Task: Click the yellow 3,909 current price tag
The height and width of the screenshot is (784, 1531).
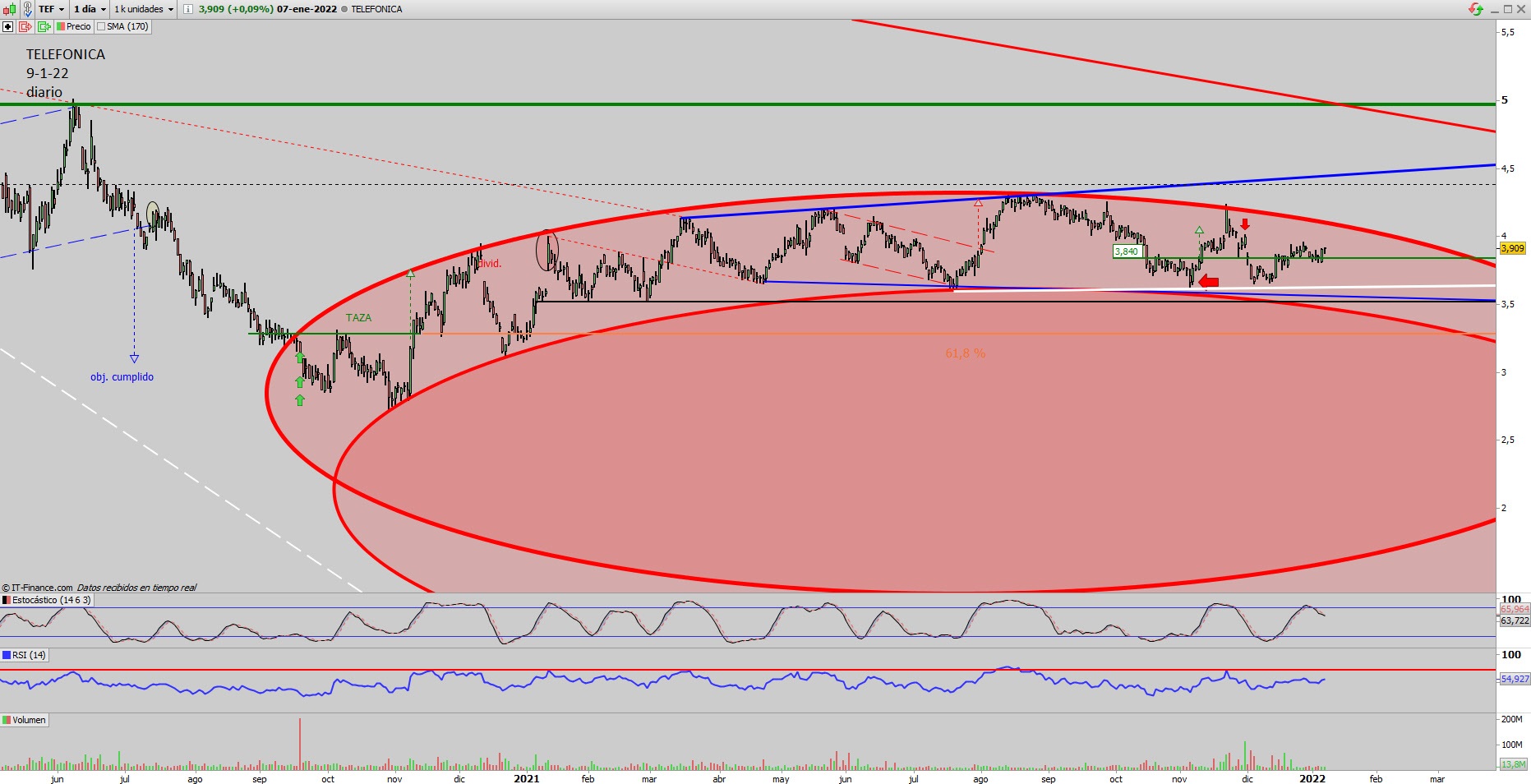Action: [x=1512, y=248]
